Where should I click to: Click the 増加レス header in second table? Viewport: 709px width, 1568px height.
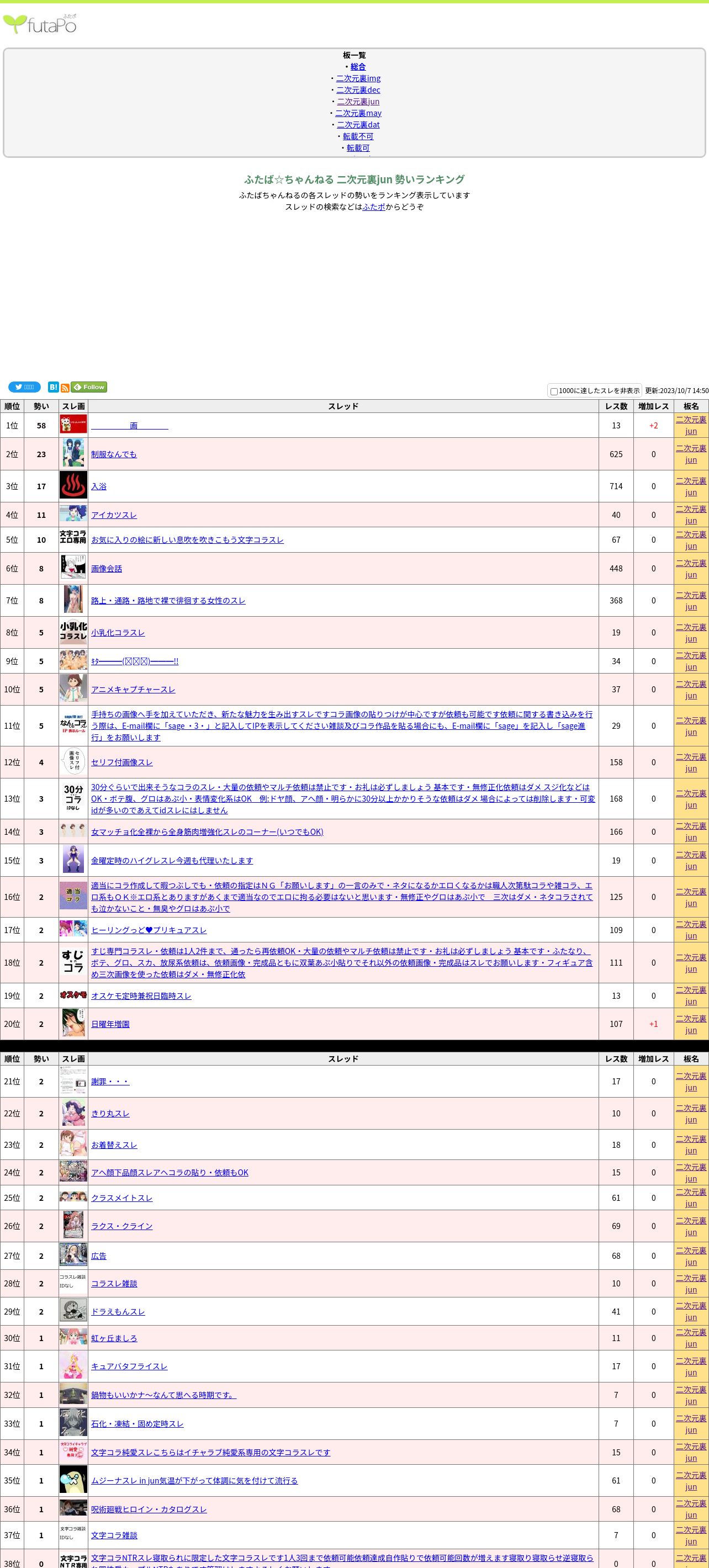(x=654, y=1058)
